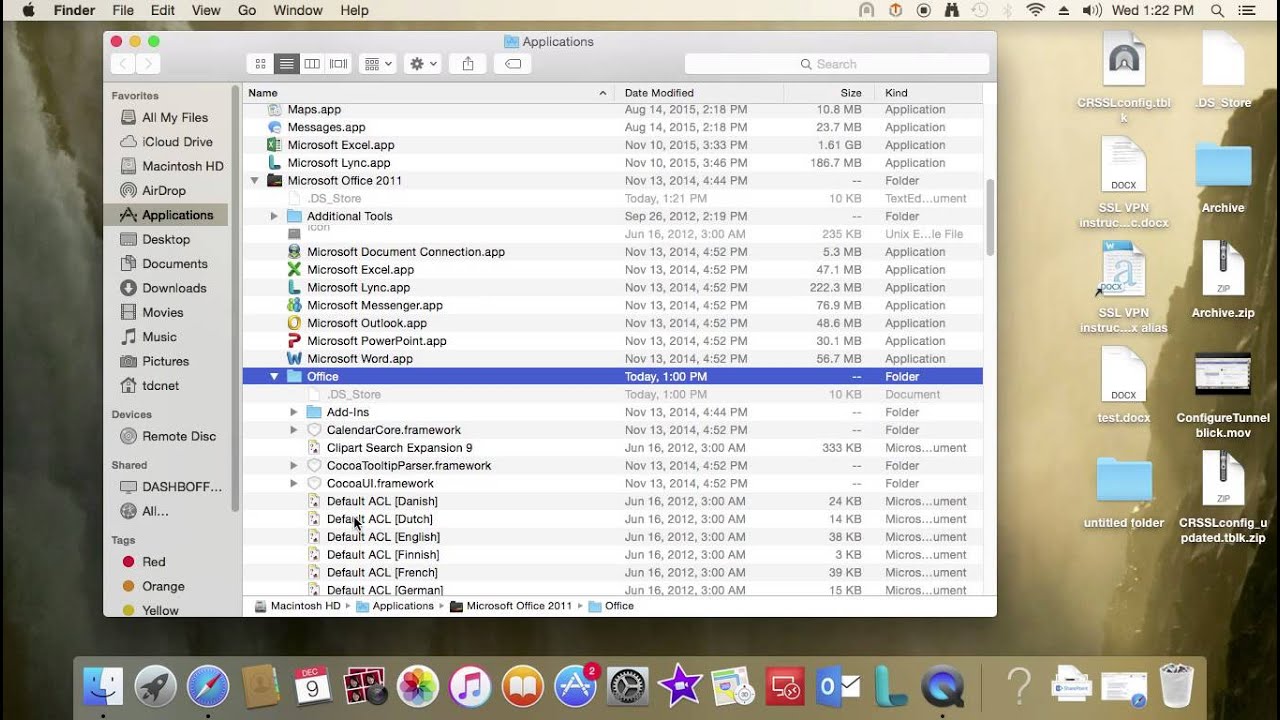Open the App Store from the Dock
The width and height of the screenshot is (1280, 720).
[576, 686]
